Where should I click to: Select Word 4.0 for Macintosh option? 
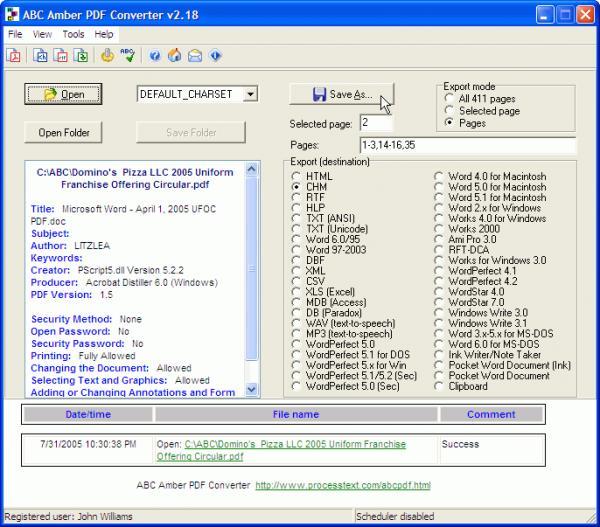[x=490, y=176]
